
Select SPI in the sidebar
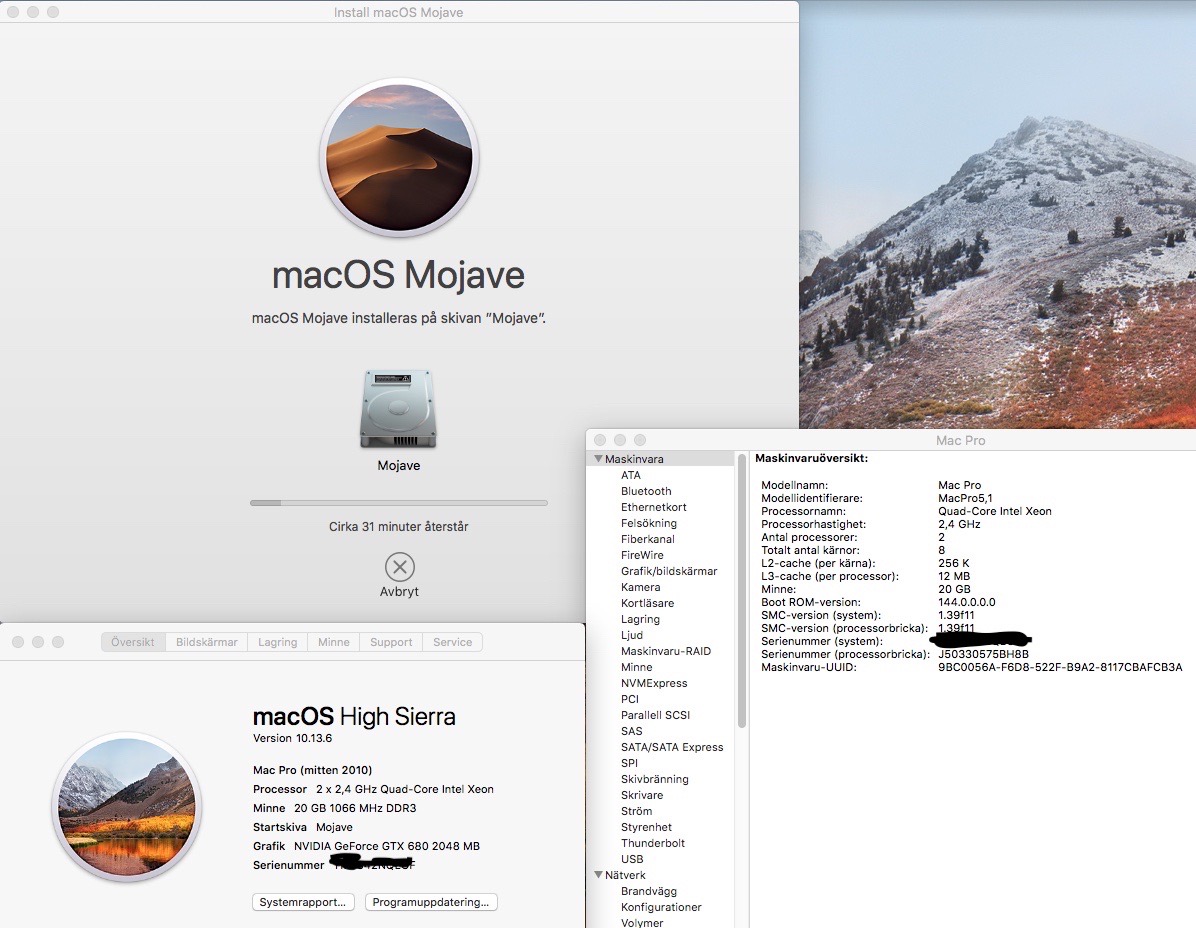click(x=629, y=763)
